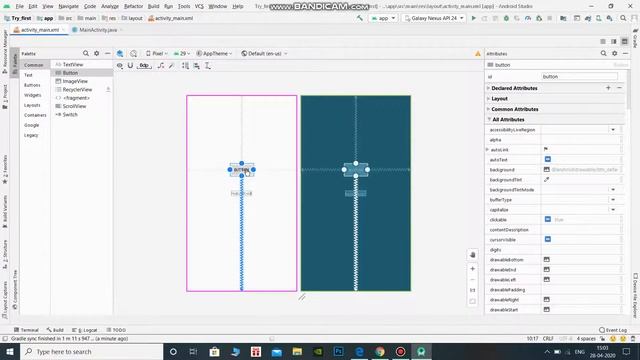Open the view options eye icon

(x=120, y=66)
